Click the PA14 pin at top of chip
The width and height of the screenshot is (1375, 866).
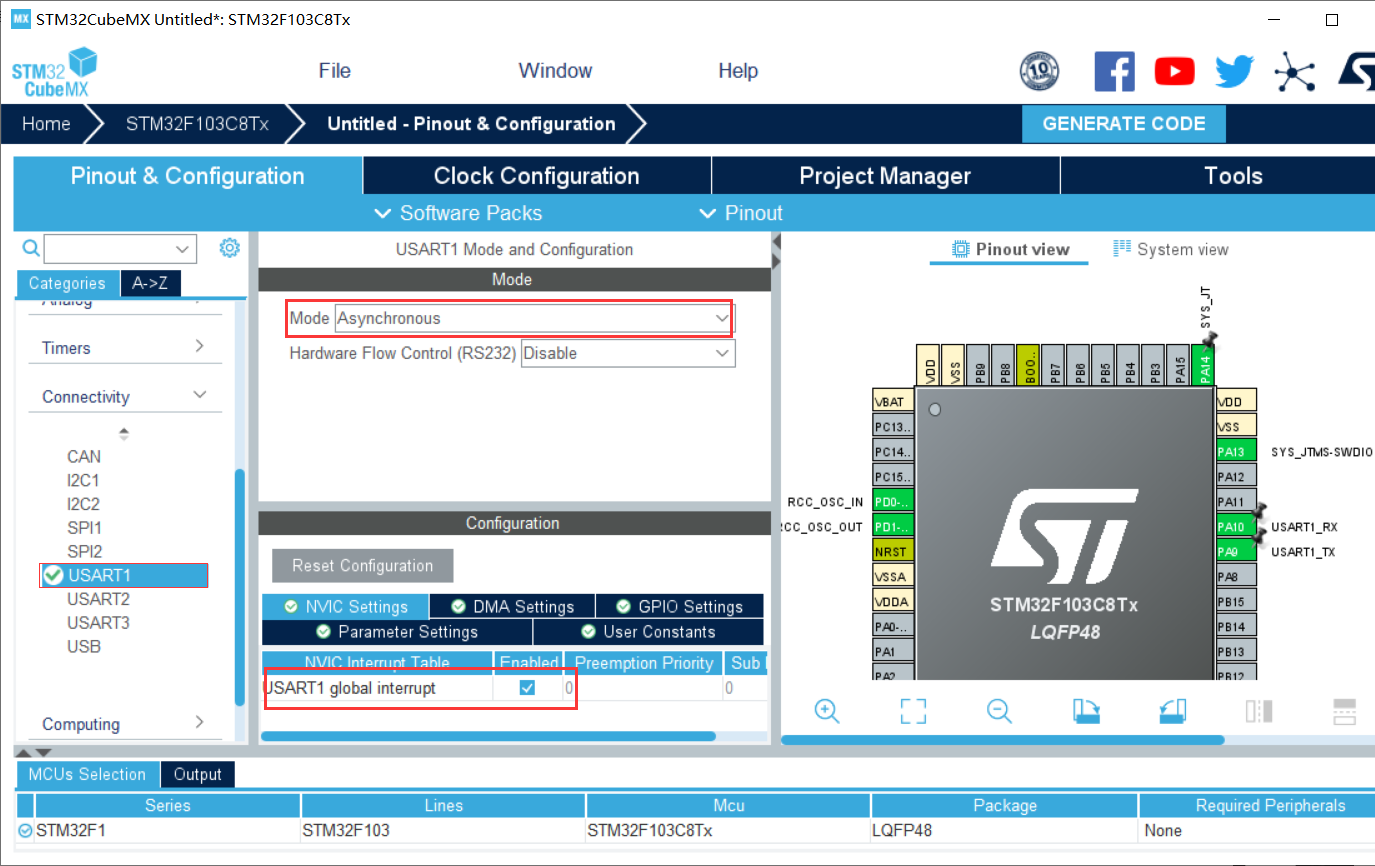click(x=1204, y=366)
